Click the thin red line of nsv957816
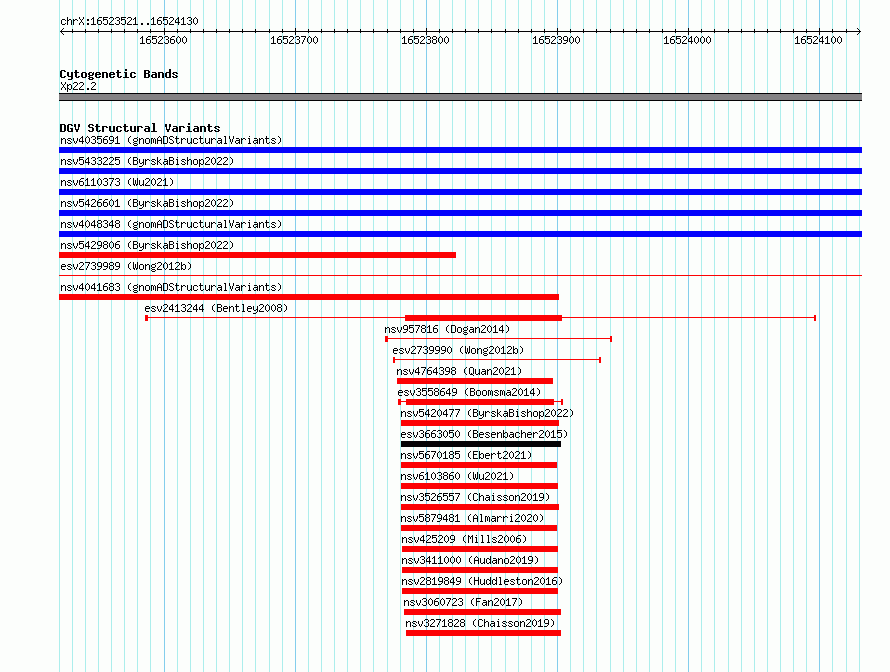Image resolution: width=890 pixels, height=672 pixels. point(498,339)
